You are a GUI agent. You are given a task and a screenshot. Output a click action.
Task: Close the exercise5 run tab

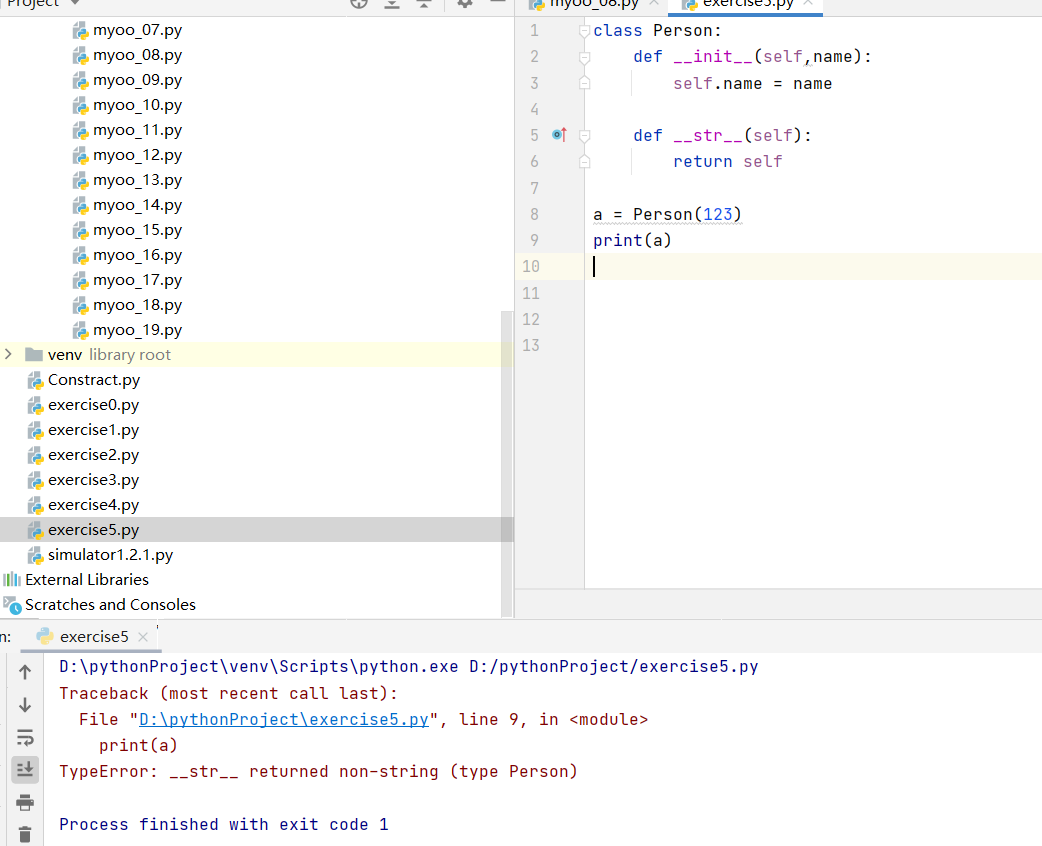(143, 637)
